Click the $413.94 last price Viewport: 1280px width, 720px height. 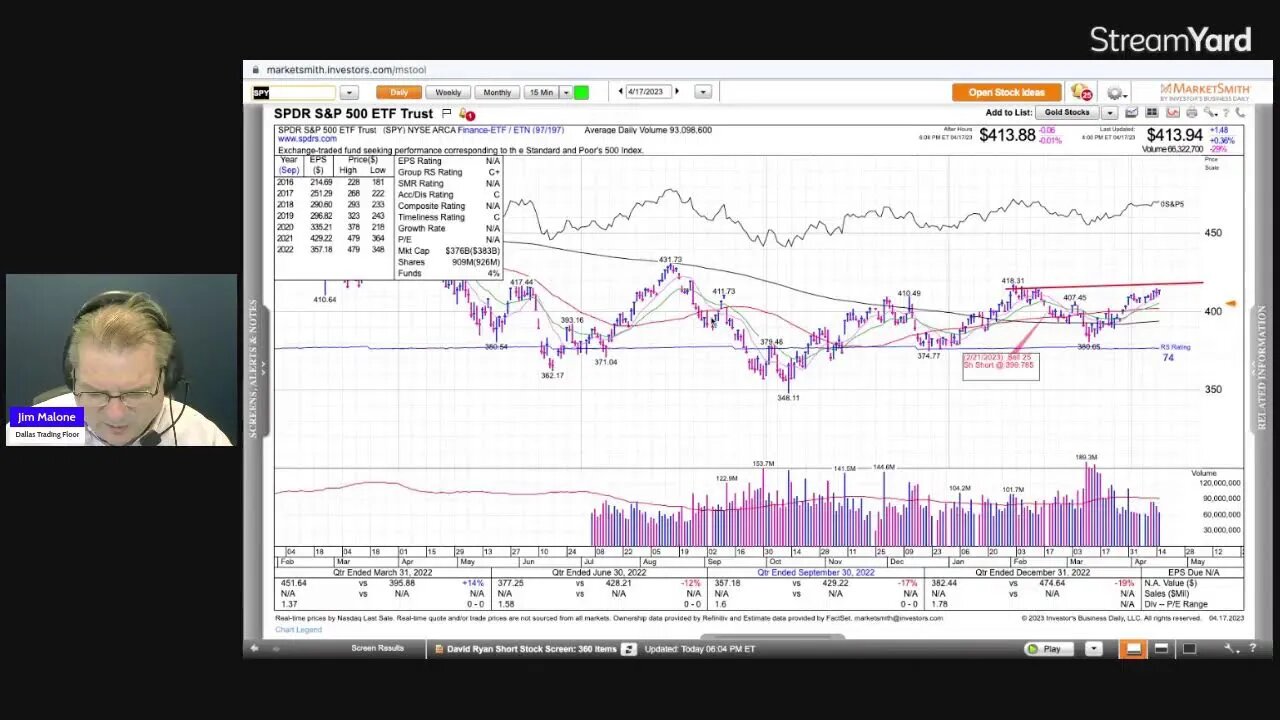click(x=1175, y=135)
